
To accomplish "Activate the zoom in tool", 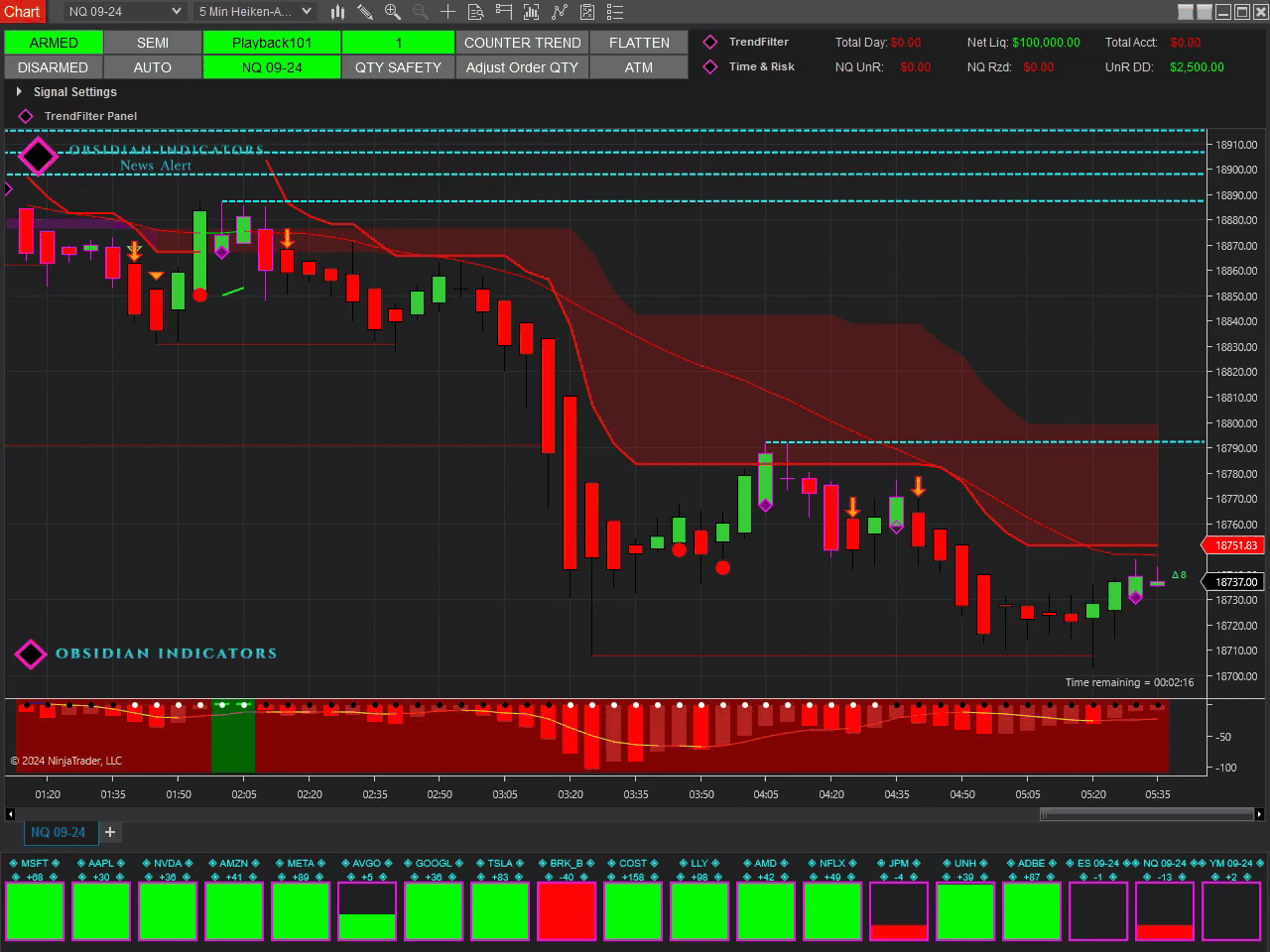I will (392, 12).
